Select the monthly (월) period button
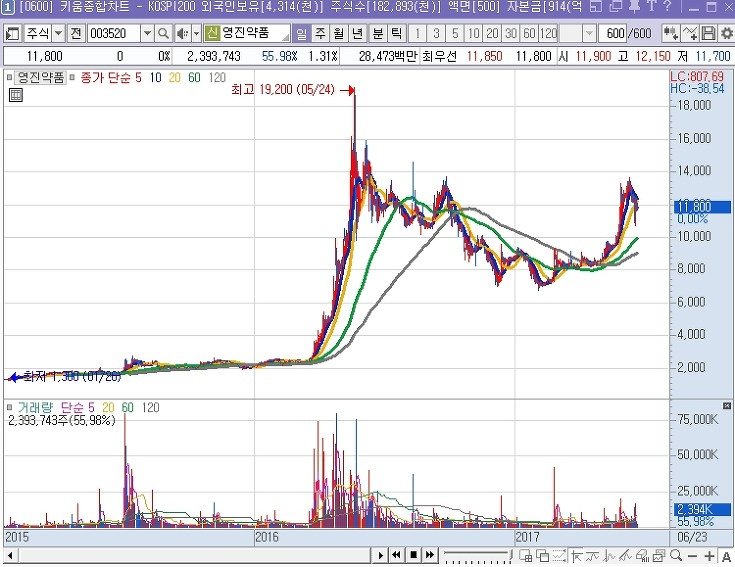 tap(338, 33)
